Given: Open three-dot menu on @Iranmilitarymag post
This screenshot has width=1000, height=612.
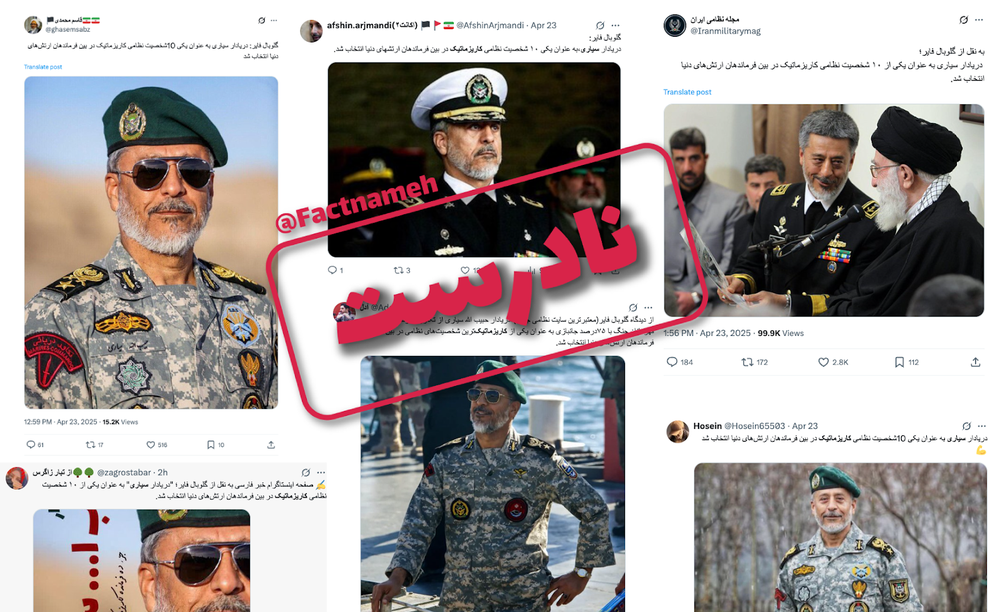Looking at the screenshot, I should [x=980, y=20].
